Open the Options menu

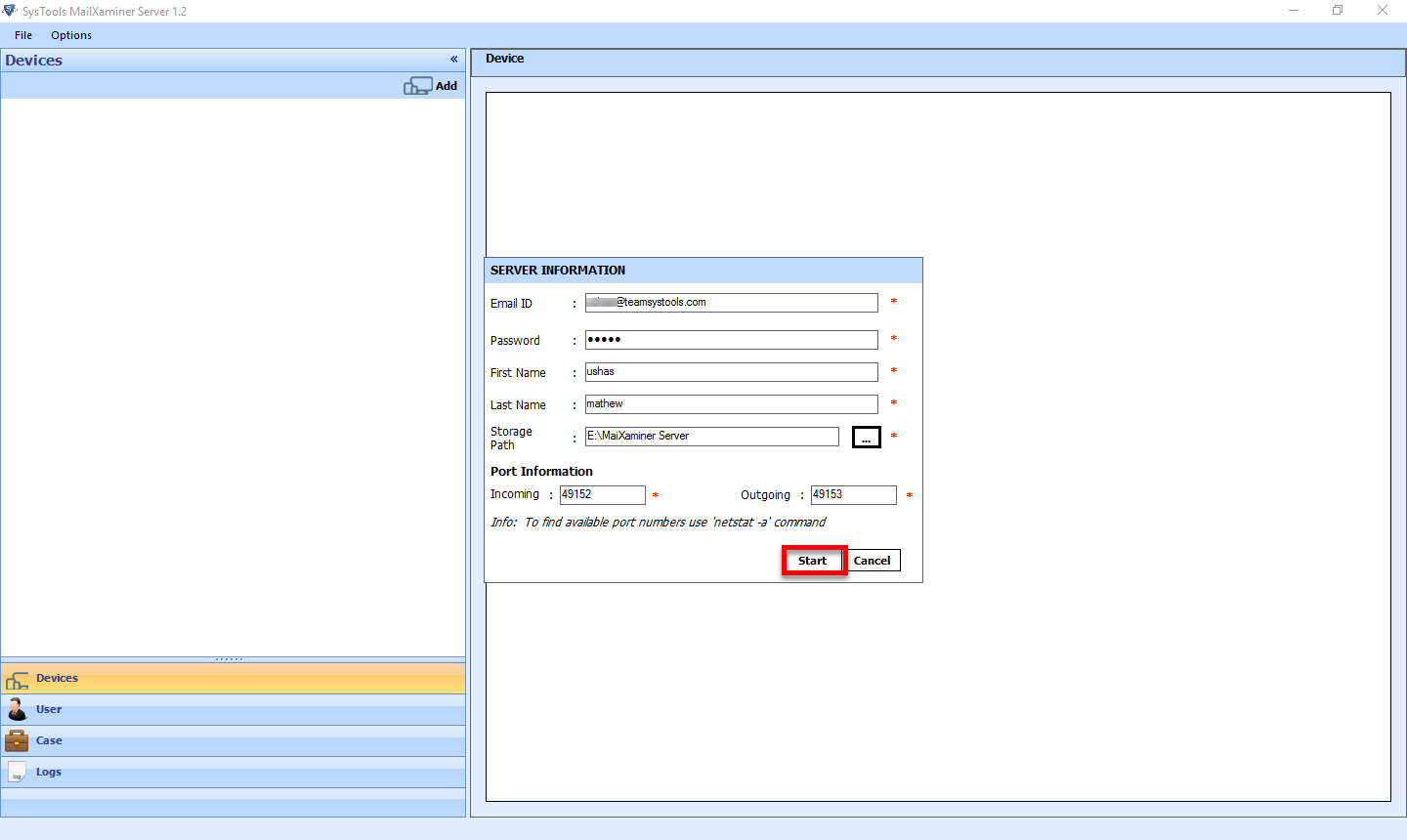click(x=71, y=35)
